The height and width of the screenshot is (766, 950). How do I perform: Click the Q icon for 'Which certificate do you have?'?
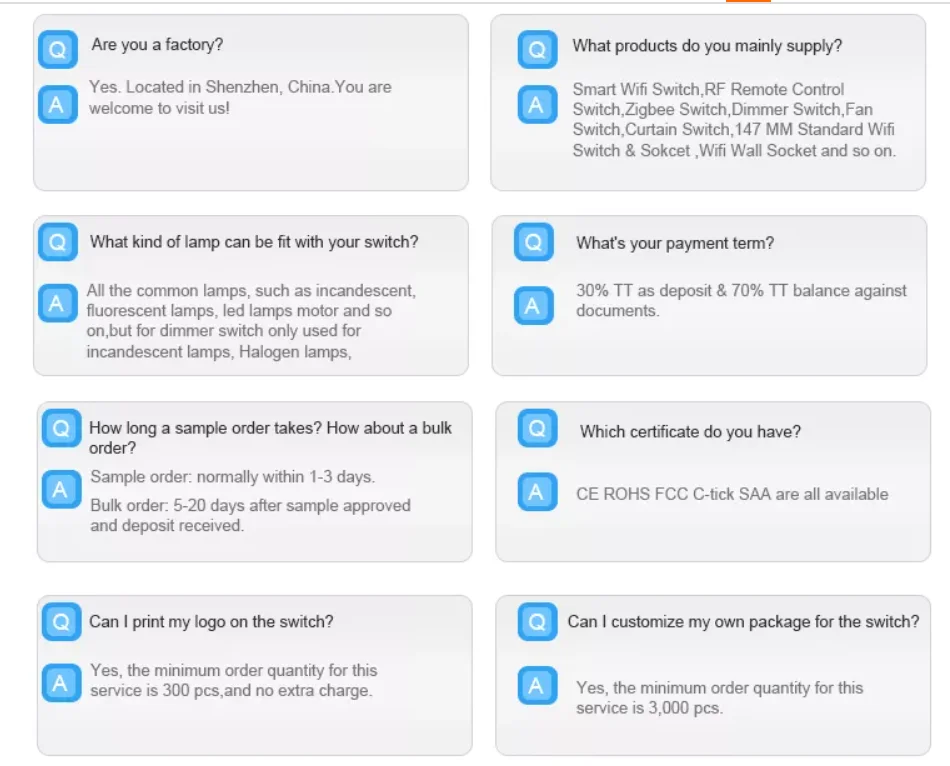click(537, 428)
